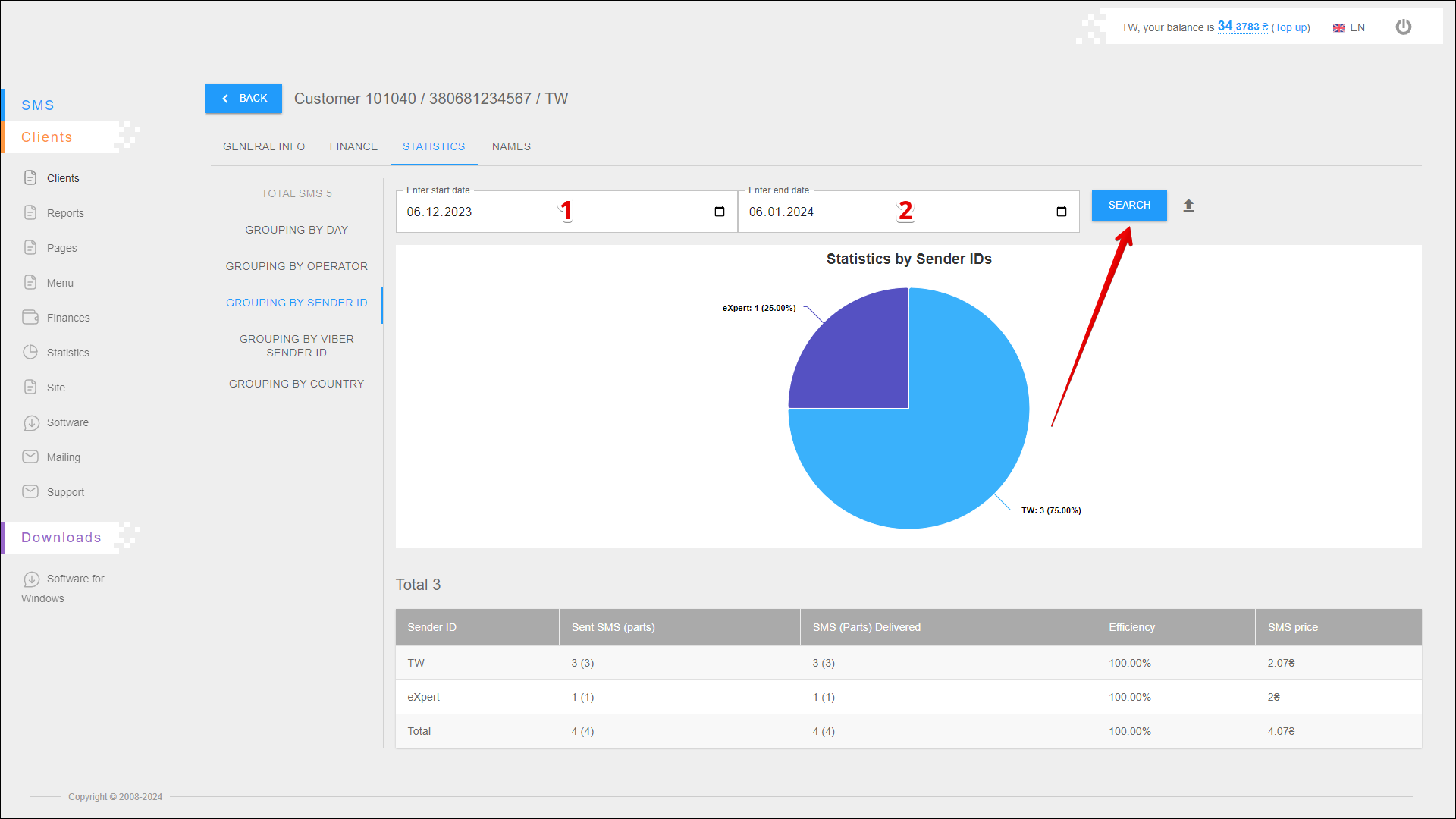Open the Software download icon
The height and width of the screenshot is (819, 1456).
tap(31, 423)
